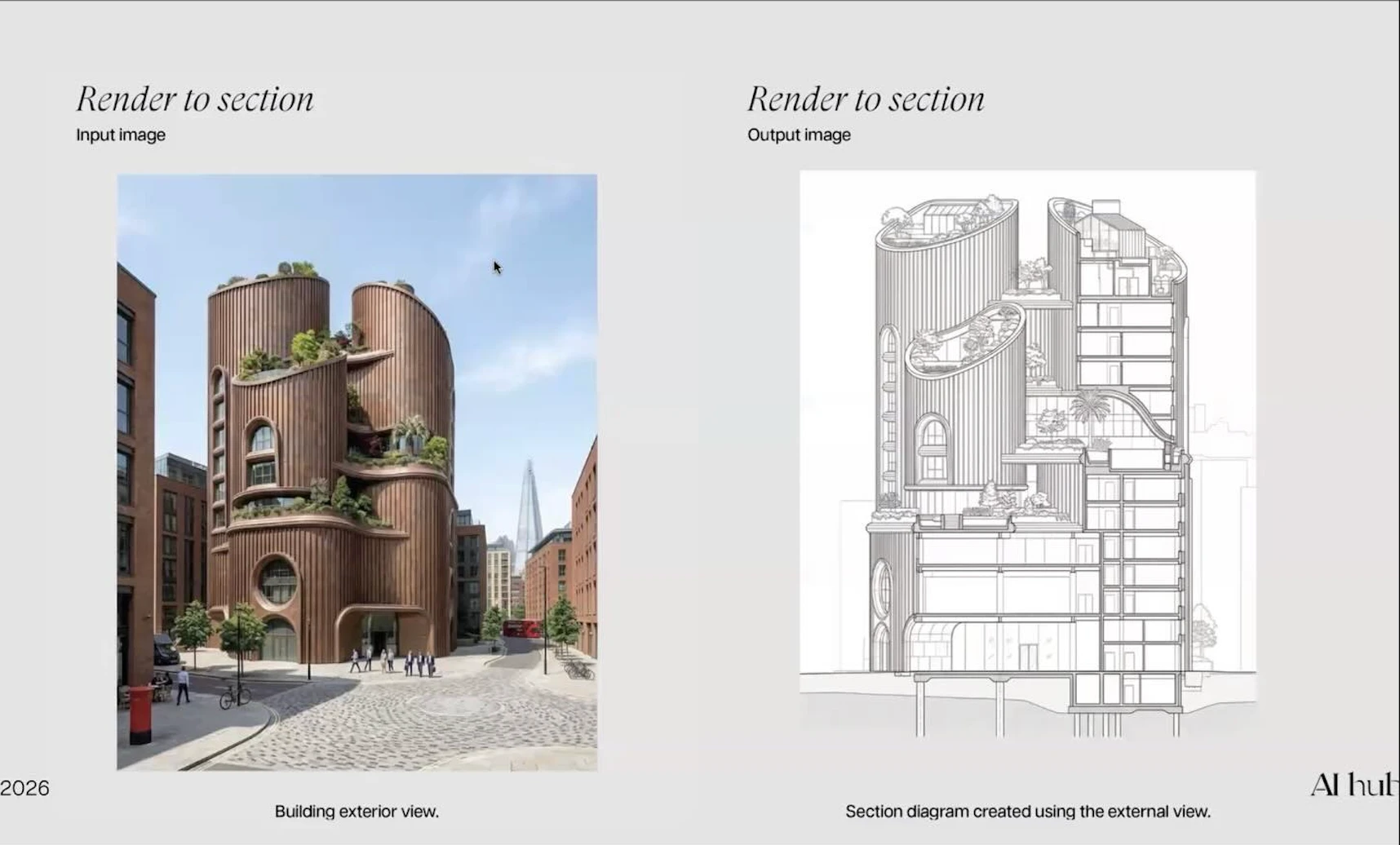Click the pedestrian walking near the post box
Viewport: 1400px width, 845px height.
click(x=183, y=684)
